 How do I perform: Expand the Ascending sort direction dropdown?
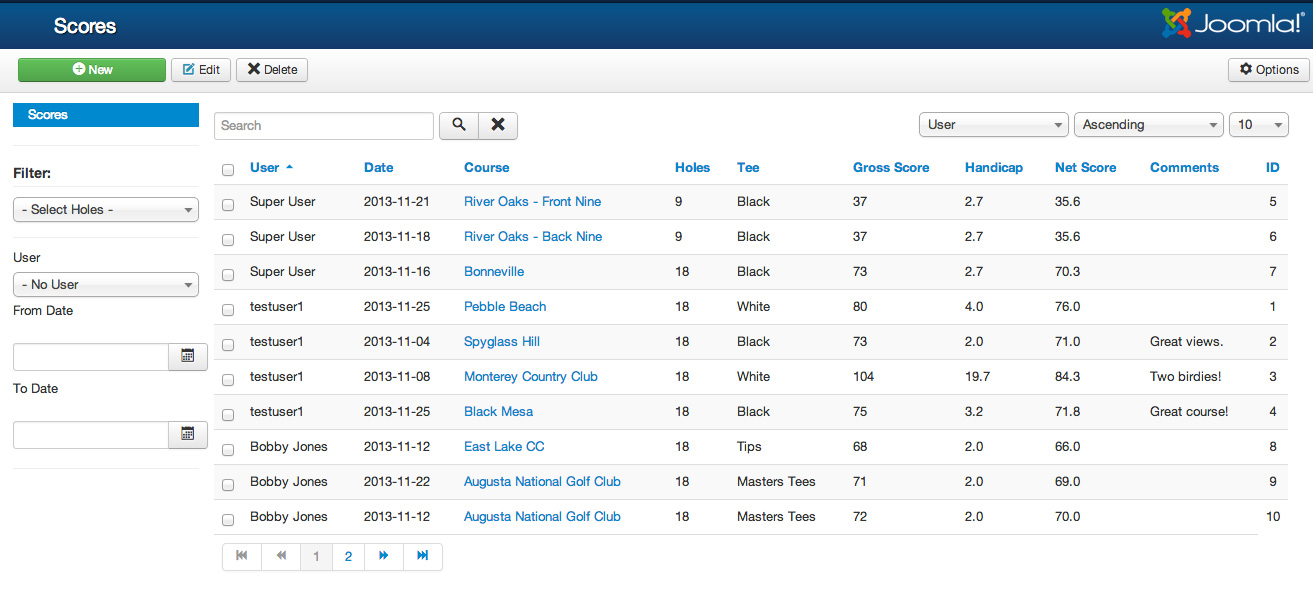1148,125
